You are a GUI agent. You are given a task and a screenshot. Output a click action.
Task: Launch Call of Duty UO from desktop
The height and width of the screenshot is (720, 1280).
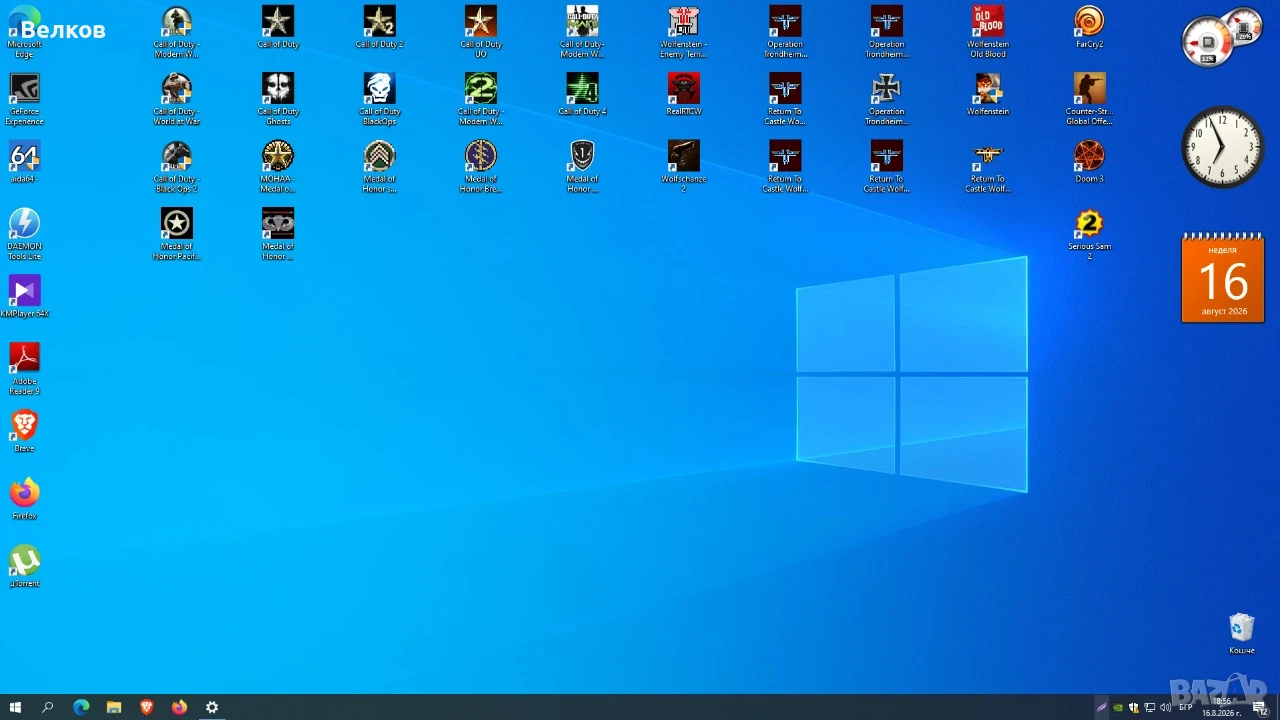[481, 32]
